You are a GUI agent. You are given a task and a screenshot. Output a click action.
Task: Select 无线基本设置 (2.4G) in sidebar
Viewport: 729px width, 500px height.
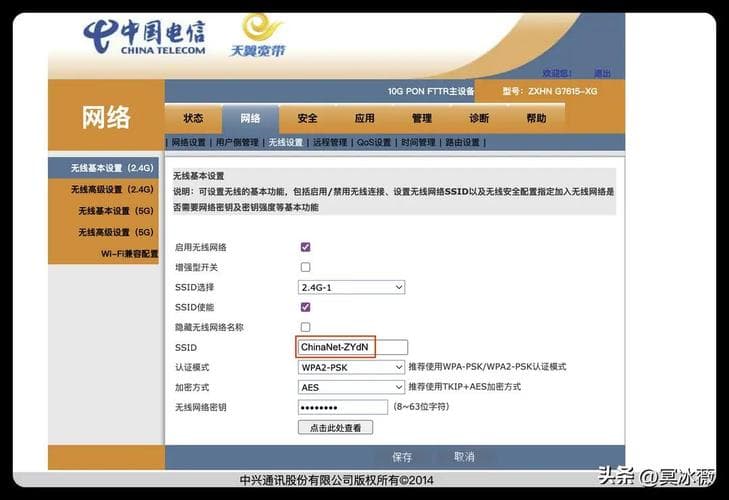(x=103, y=168)
